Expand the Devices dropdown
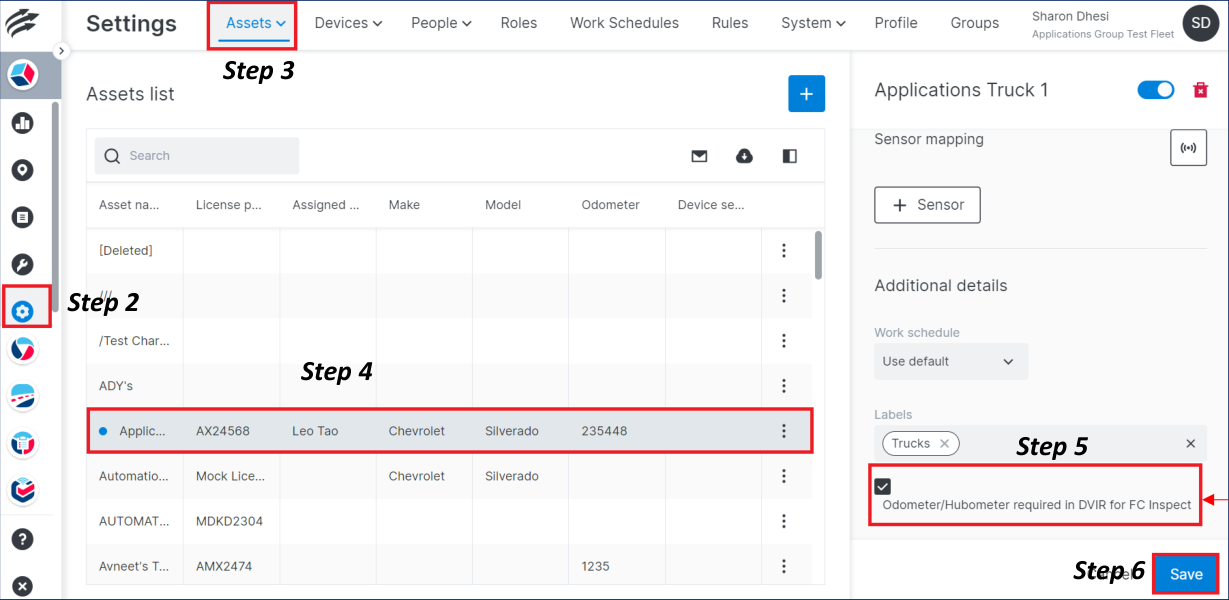 [x=348, y=22]
